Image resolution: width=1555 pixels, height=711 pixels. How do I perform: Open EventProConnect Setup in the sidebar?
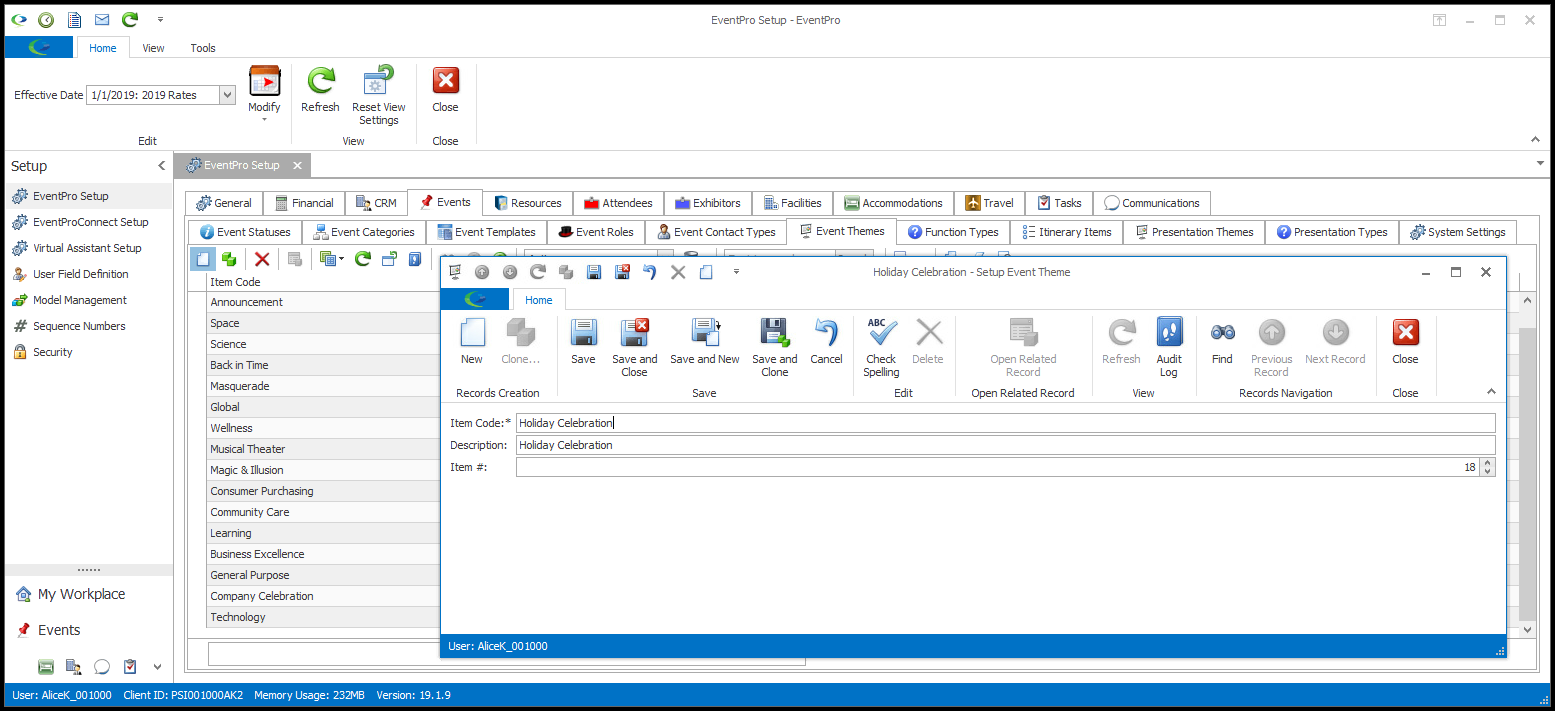(90, 222)
